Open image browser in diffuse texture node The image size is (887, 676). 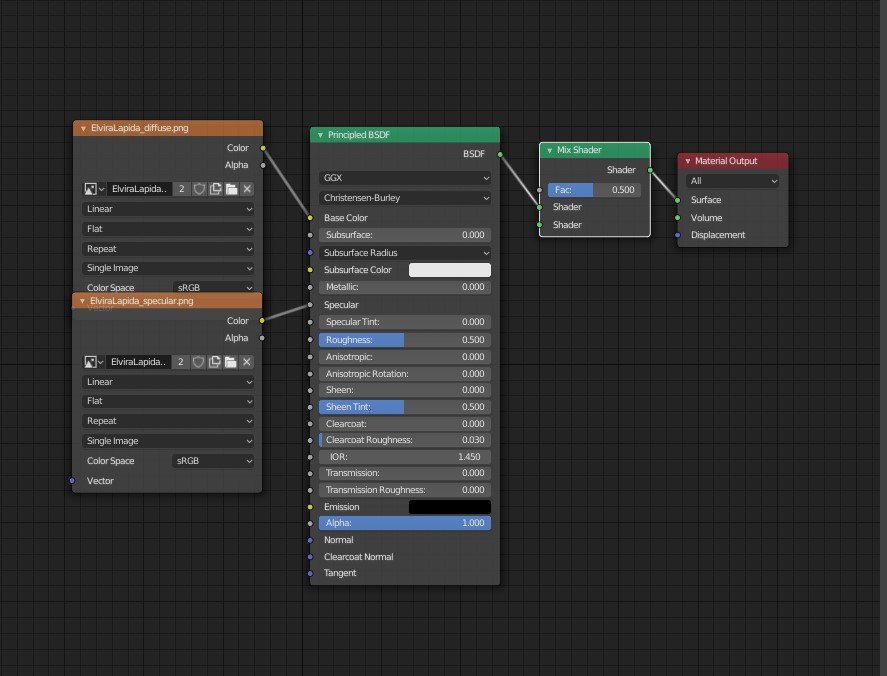coord(94,189)
